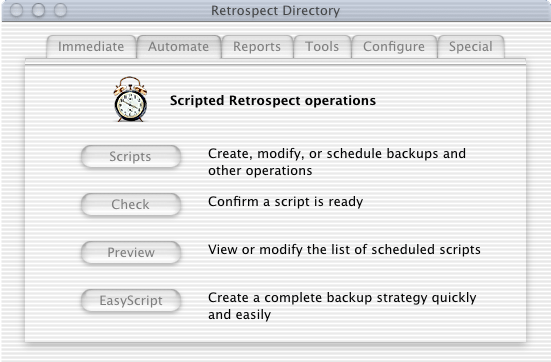
Task: Click the 'Create a complete backup strategy' description
Action: coord(342,306)
